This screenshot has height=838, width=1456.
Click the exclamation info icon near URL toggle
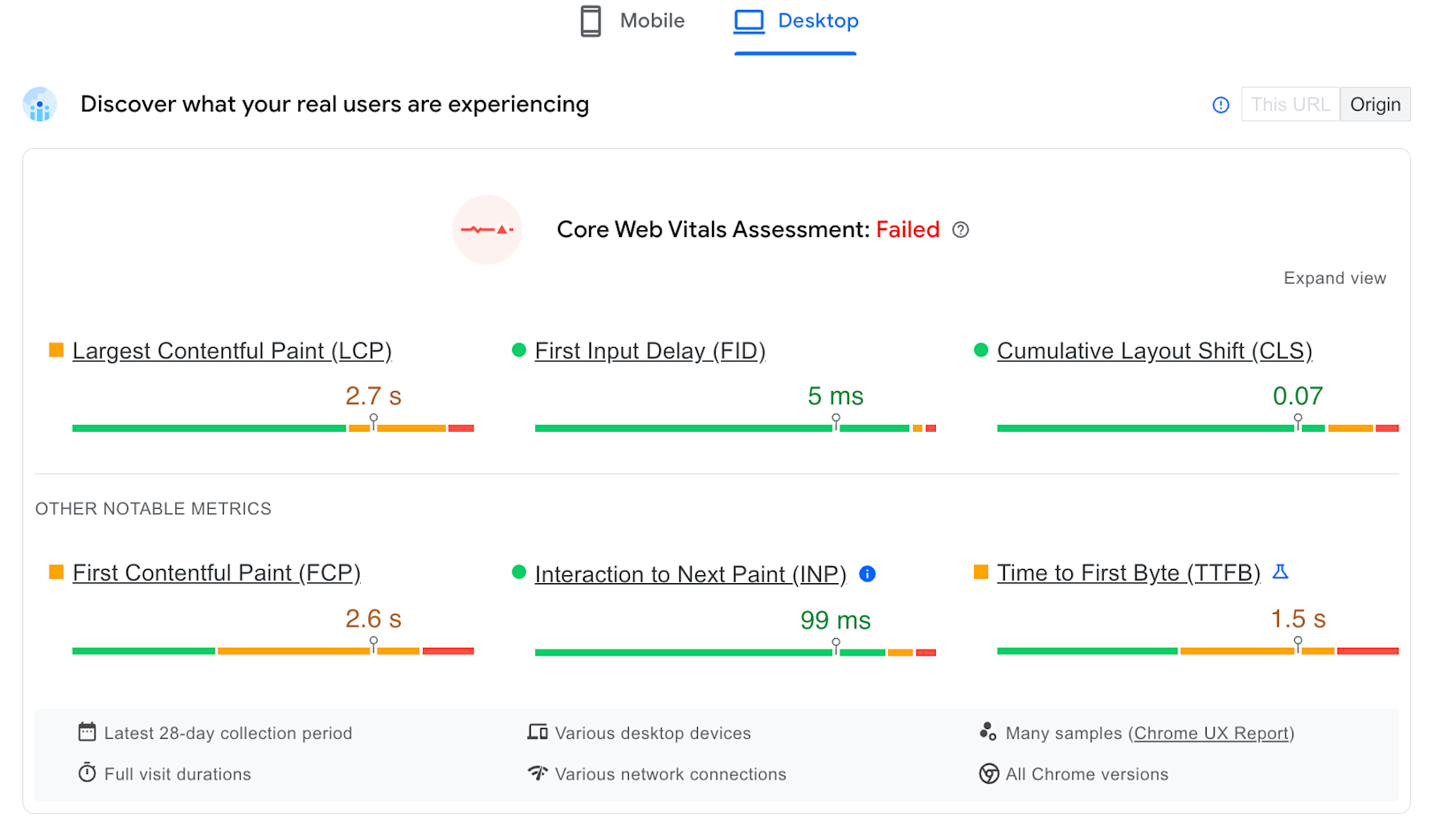pos(1221,104)
